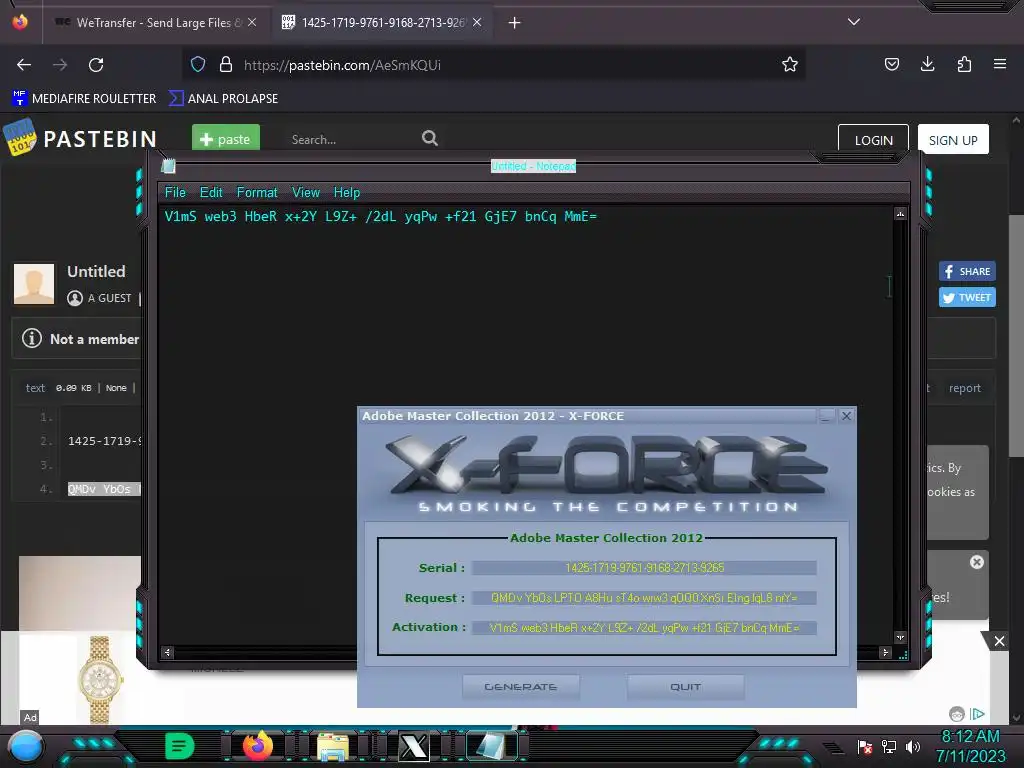Click the padlock site info icon

click(226, 64)
